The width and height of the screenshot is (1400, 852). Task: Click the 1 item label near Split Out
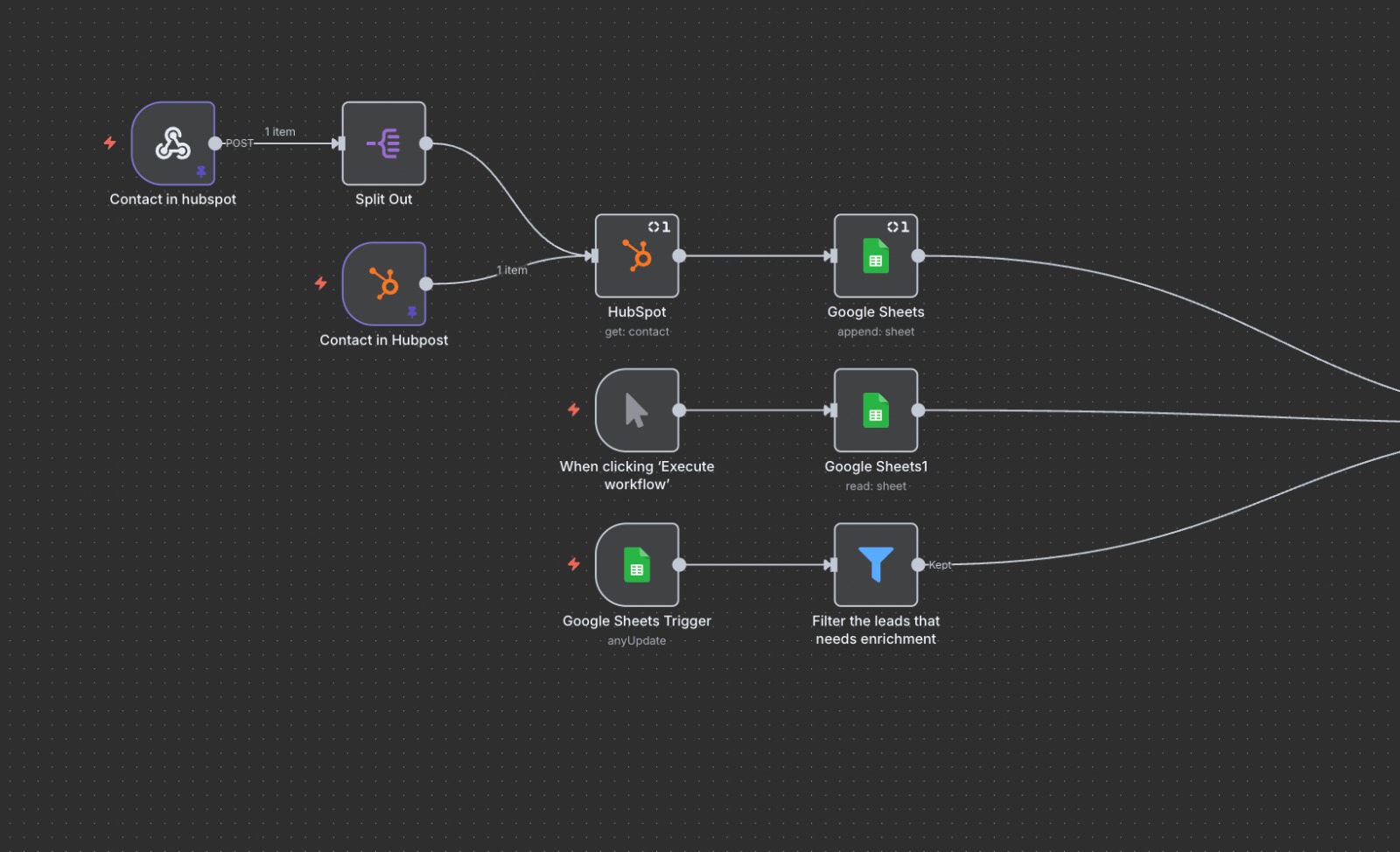pos(279,131)
